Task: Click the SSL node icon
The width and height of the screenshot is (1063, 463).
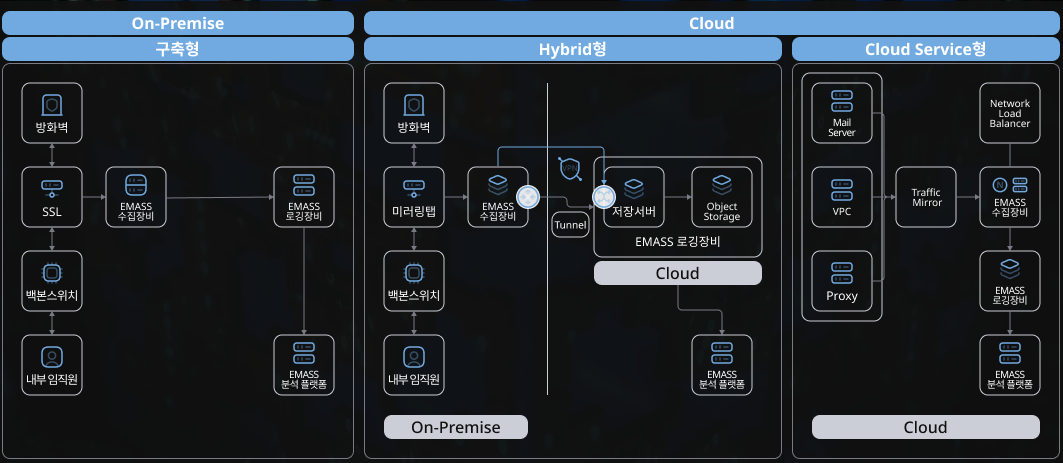Action: pyautogui.click(x=51, y=186)
